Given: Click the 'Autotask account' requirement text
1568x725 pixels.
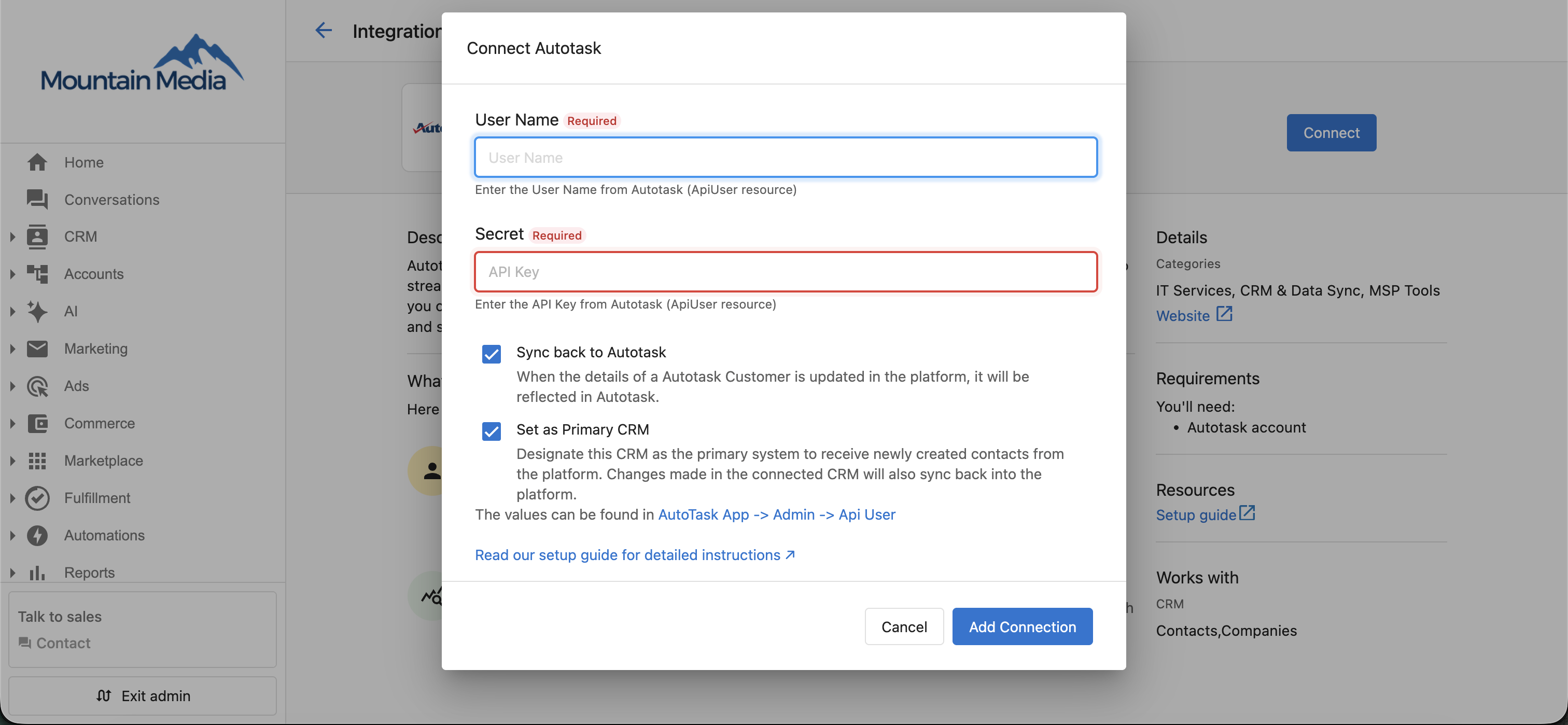Looking at the screenshot, I should pyautogui.click(x=1246, y=427).
